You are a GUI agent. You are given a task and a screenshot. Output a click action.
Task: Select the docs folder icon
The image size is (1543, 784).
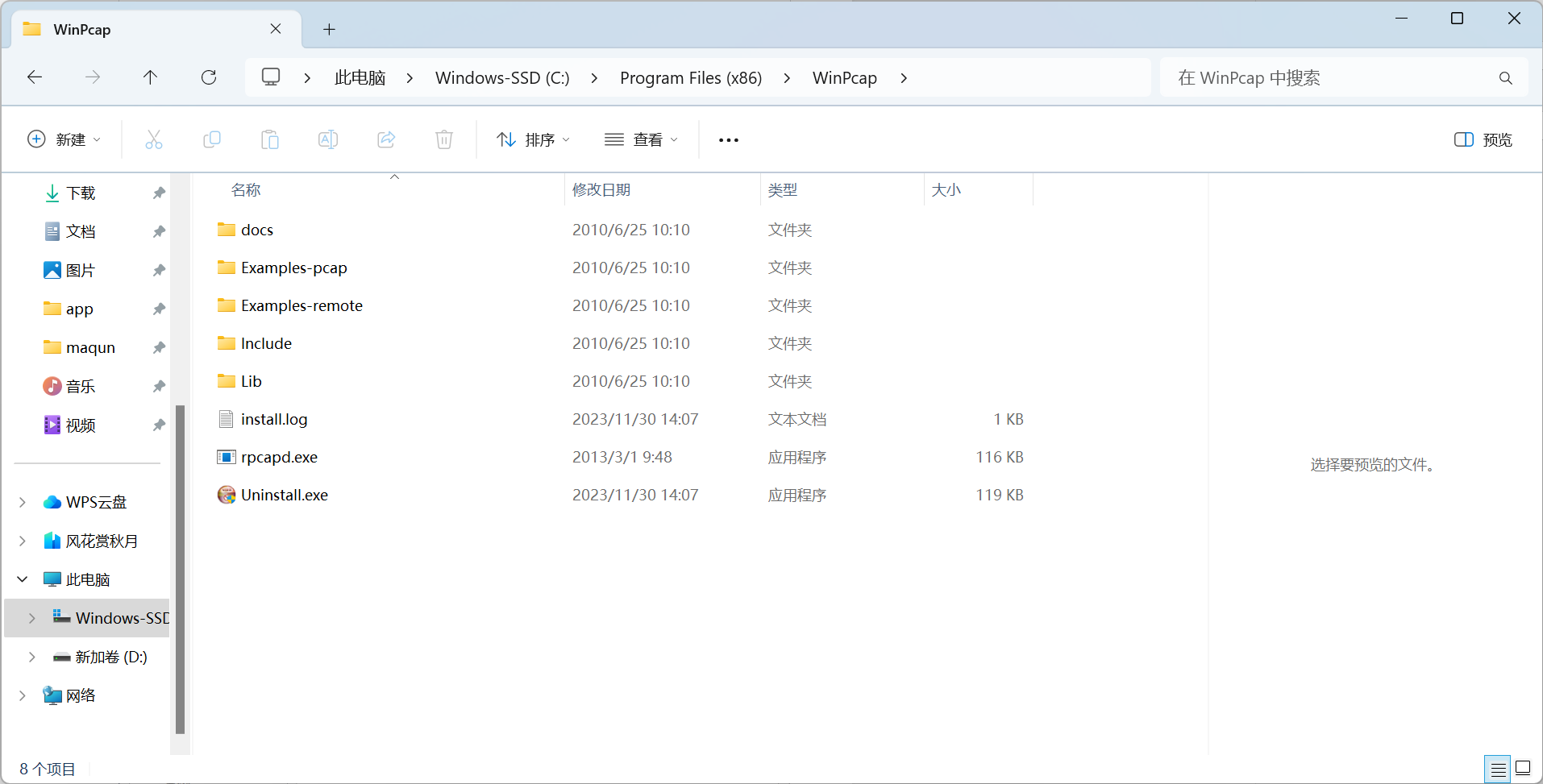point(227,230)
